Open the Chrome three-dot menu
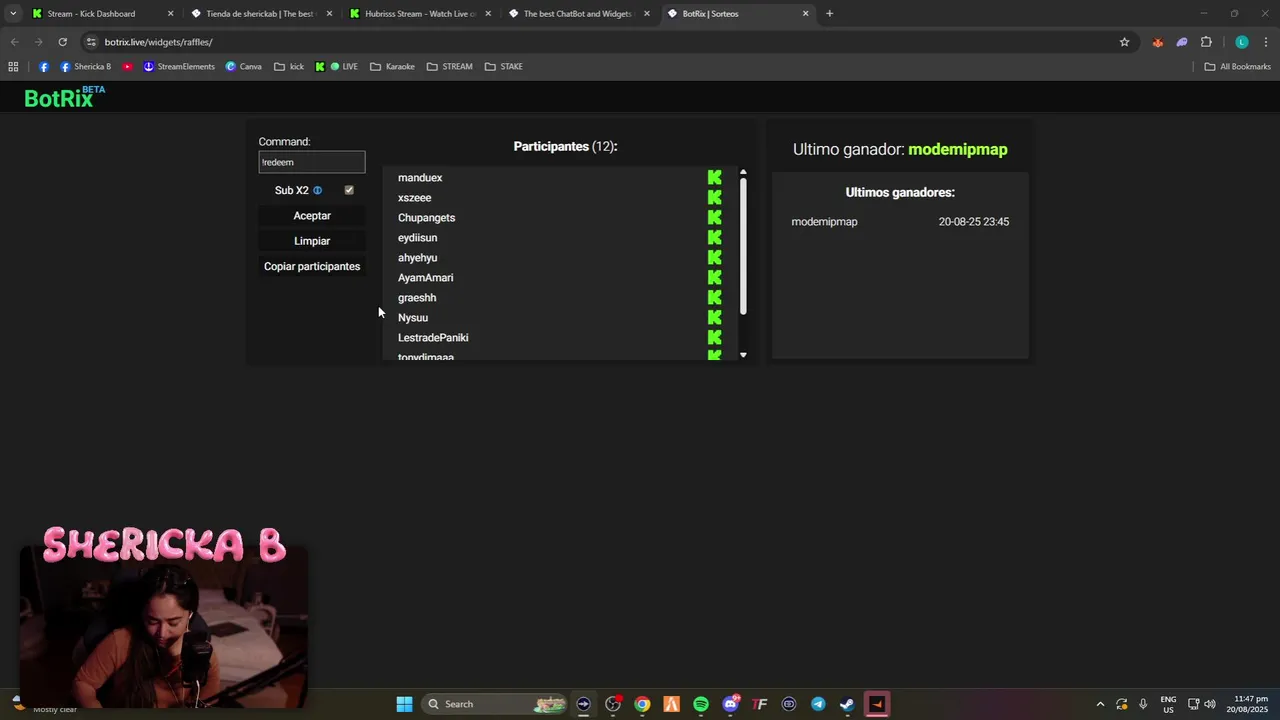 [x=1266, y=42]
